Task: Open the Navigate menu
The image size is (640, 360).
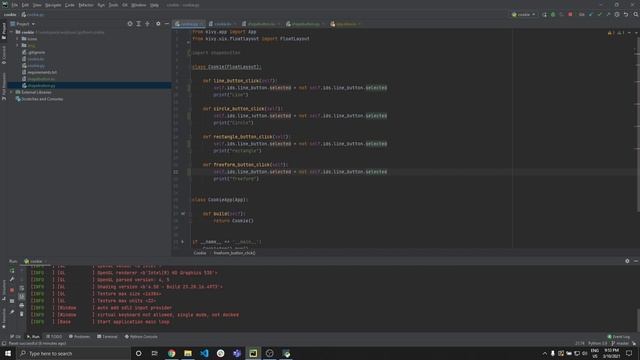Action: pos(53,5)
